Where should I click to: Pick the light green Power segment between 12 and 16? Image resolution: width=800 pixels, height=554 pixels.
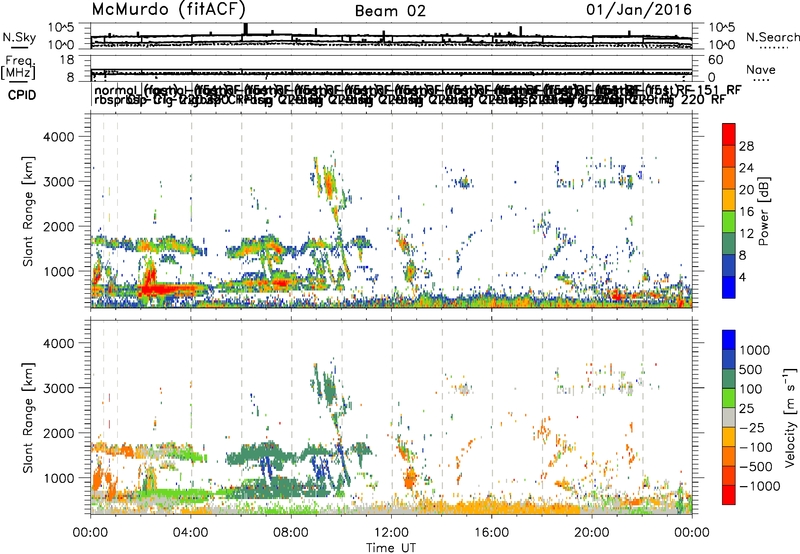729,221
